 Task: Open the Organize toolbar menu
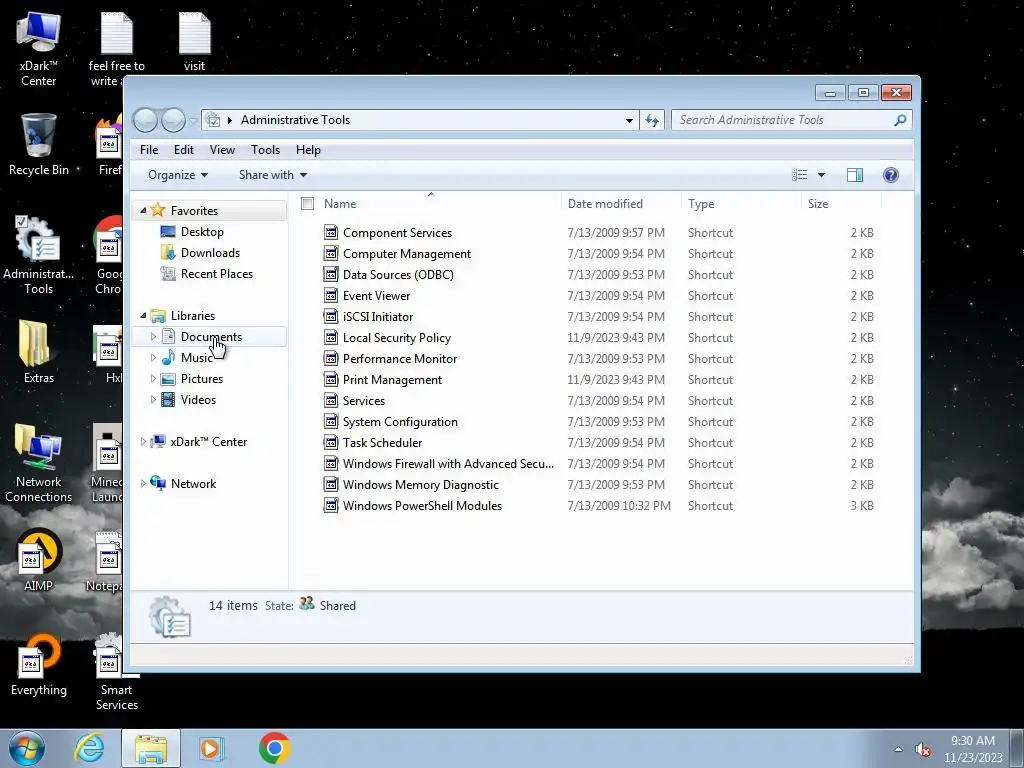click(x=178, y=175)
